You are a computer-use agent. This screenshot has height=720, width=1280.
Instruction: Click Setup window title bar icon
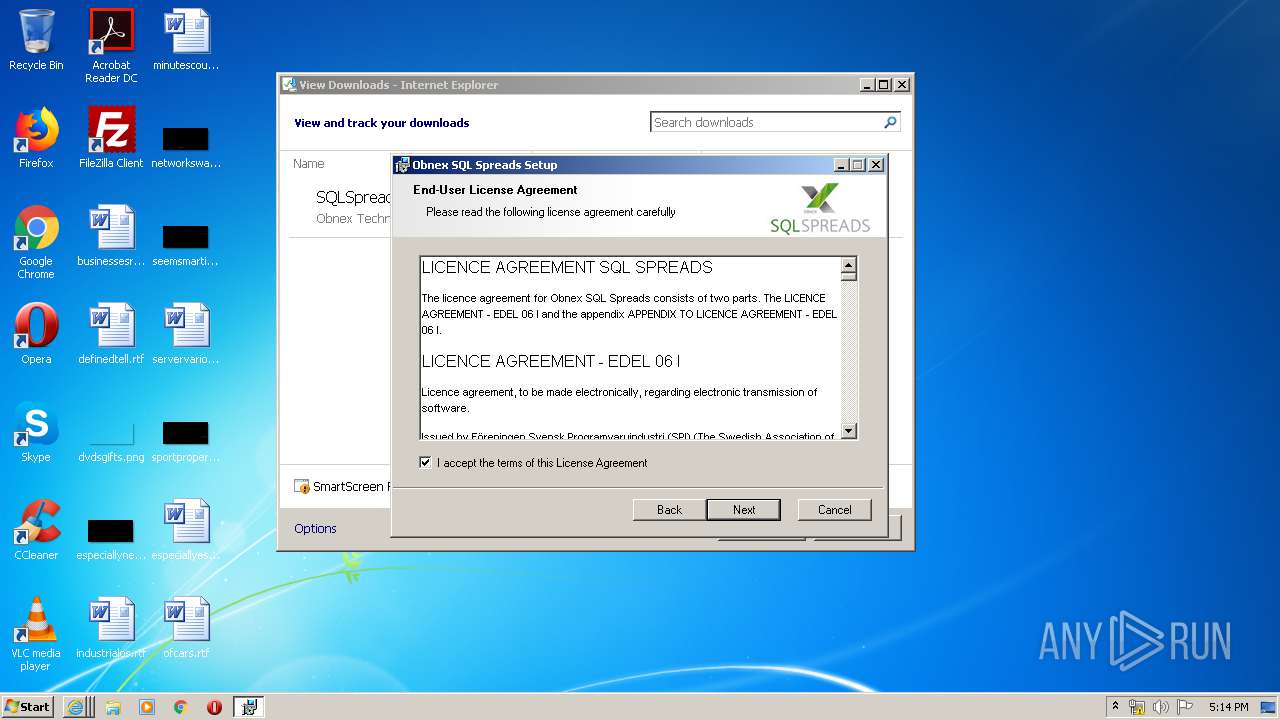[402, 165]
